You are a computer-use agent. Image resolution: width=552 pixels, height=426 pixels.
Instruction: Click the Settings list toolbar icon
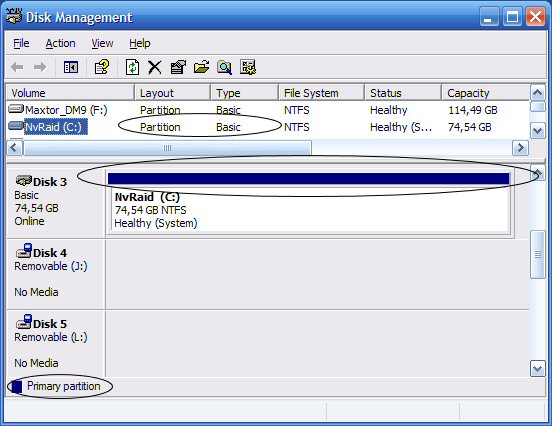pos(248,67)
